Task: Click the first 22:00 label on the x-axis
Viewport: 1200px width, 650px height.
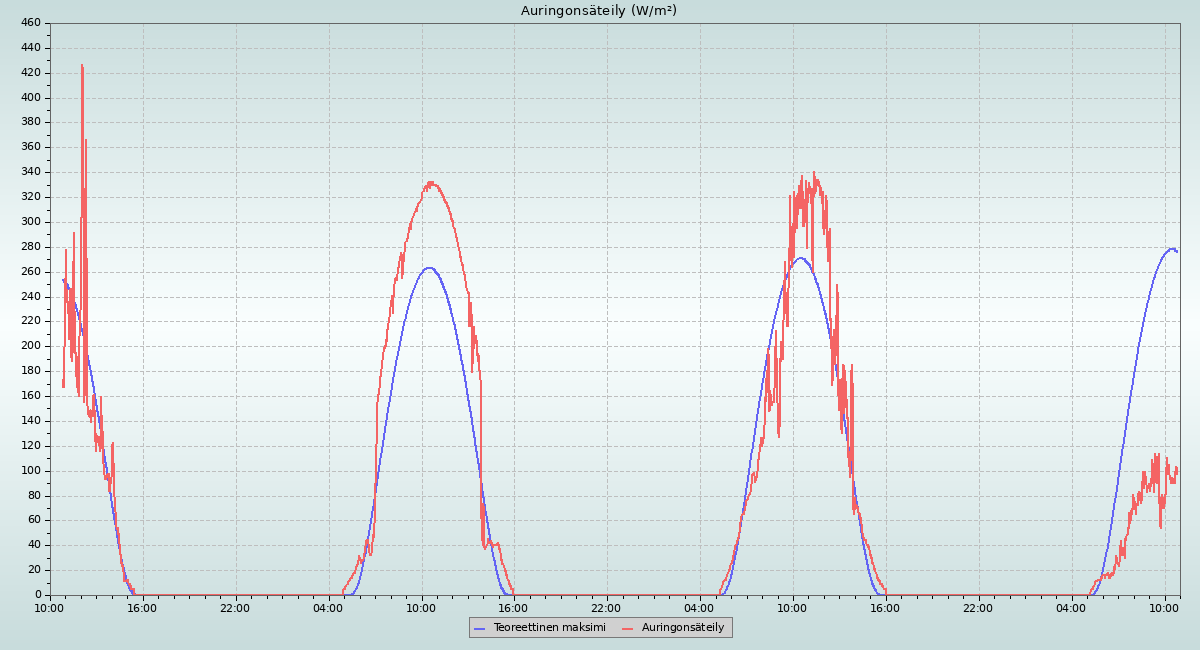Action: pyautogui.click(x=235, y=607)
